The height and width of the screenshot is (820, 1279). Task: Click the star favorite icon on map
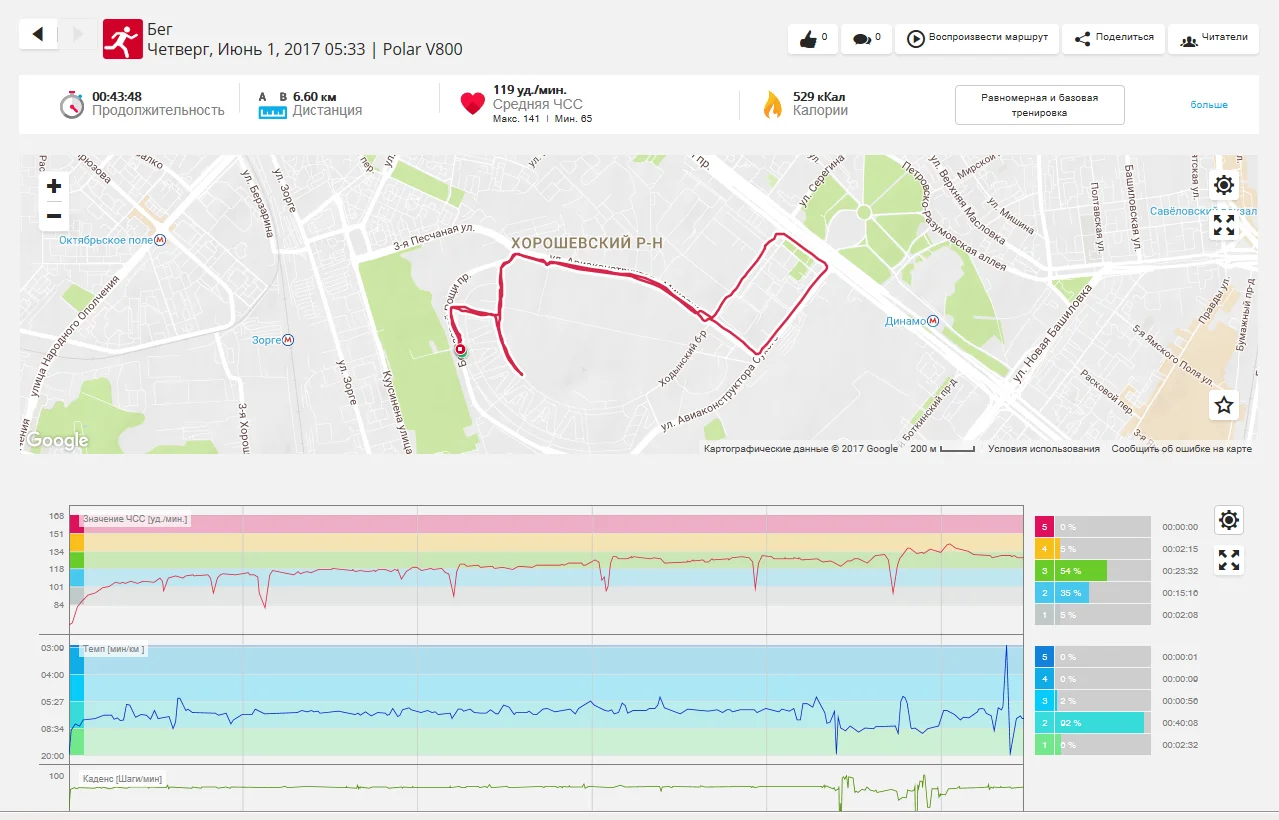click(1224, 405)
